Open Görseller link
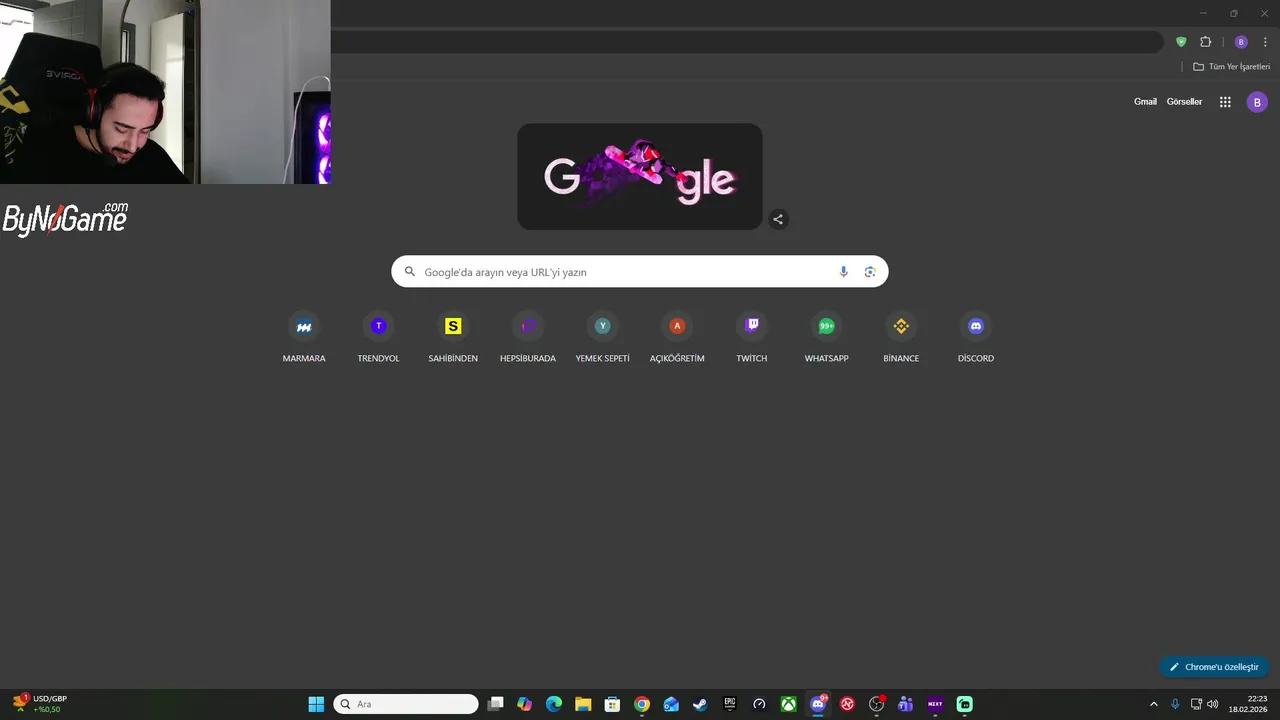Viewport: 1280px width, 720px height. click(x=1184, y=102)
